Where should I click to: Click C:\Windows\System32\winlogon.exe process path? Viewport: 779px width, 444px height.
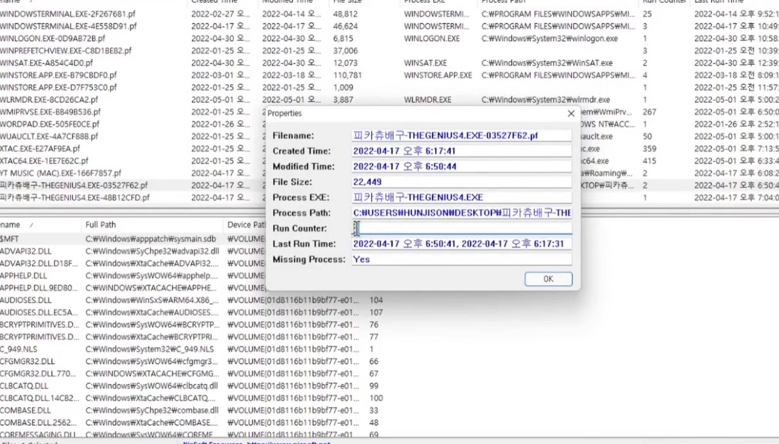[549, 38]
